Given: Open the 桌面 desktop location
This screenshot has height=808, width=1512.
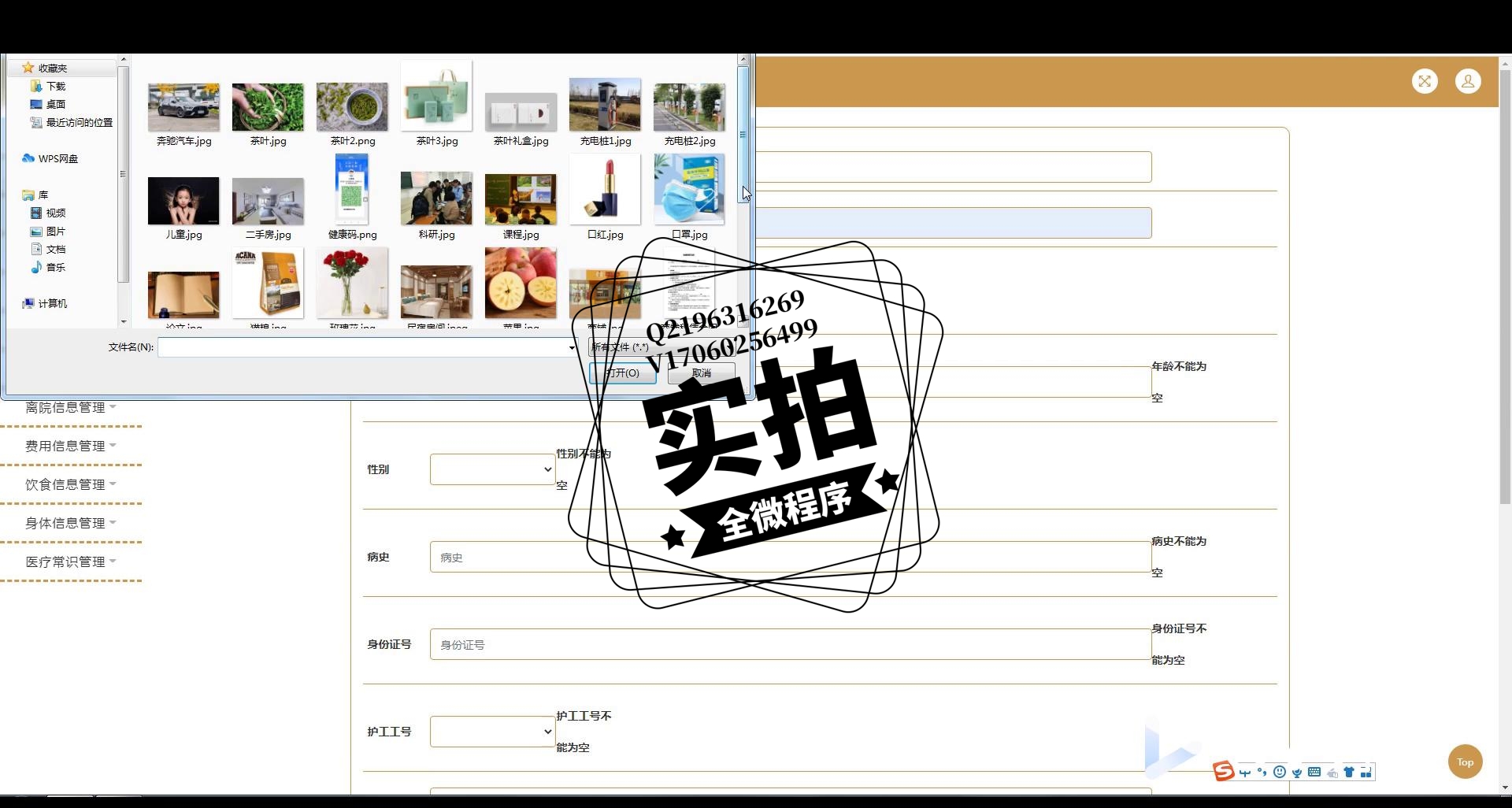Looking at the screenshot, I should point(48,105).
